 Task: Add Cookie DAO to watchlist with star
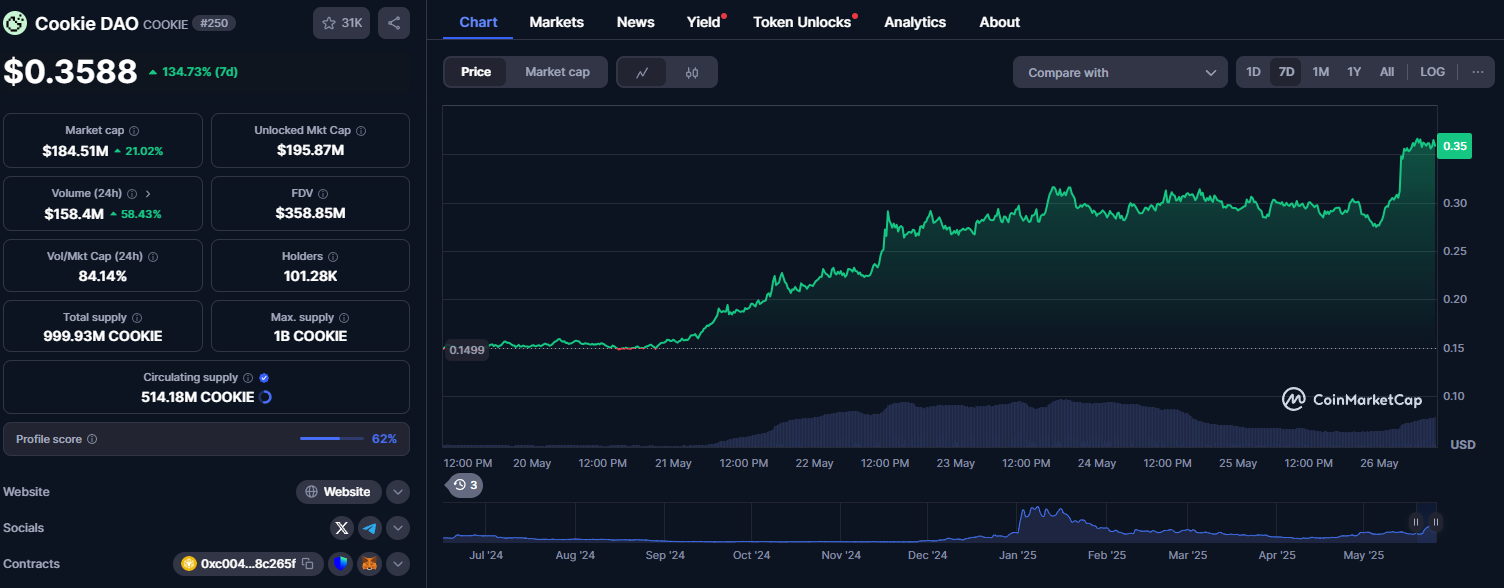tap(341, 23)
